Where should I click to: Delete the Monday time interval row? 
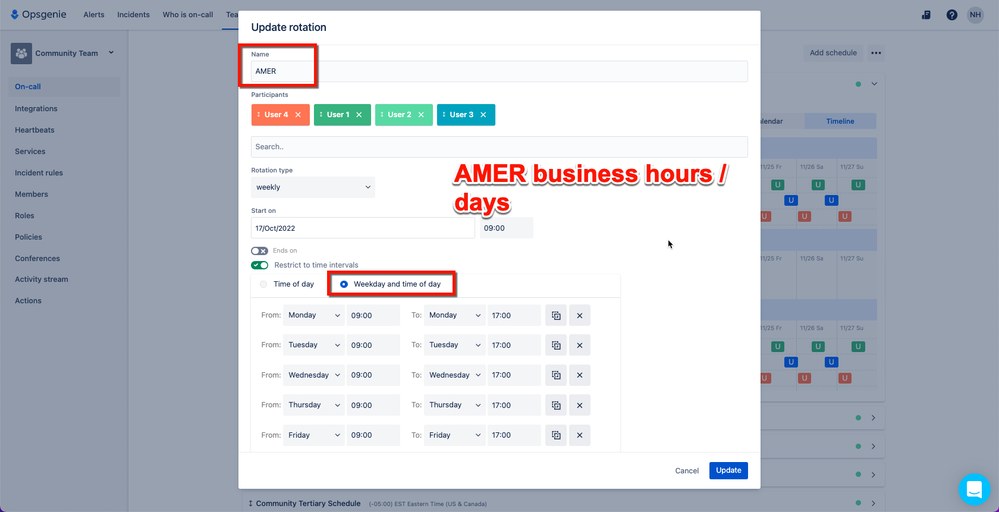(580, 315)
